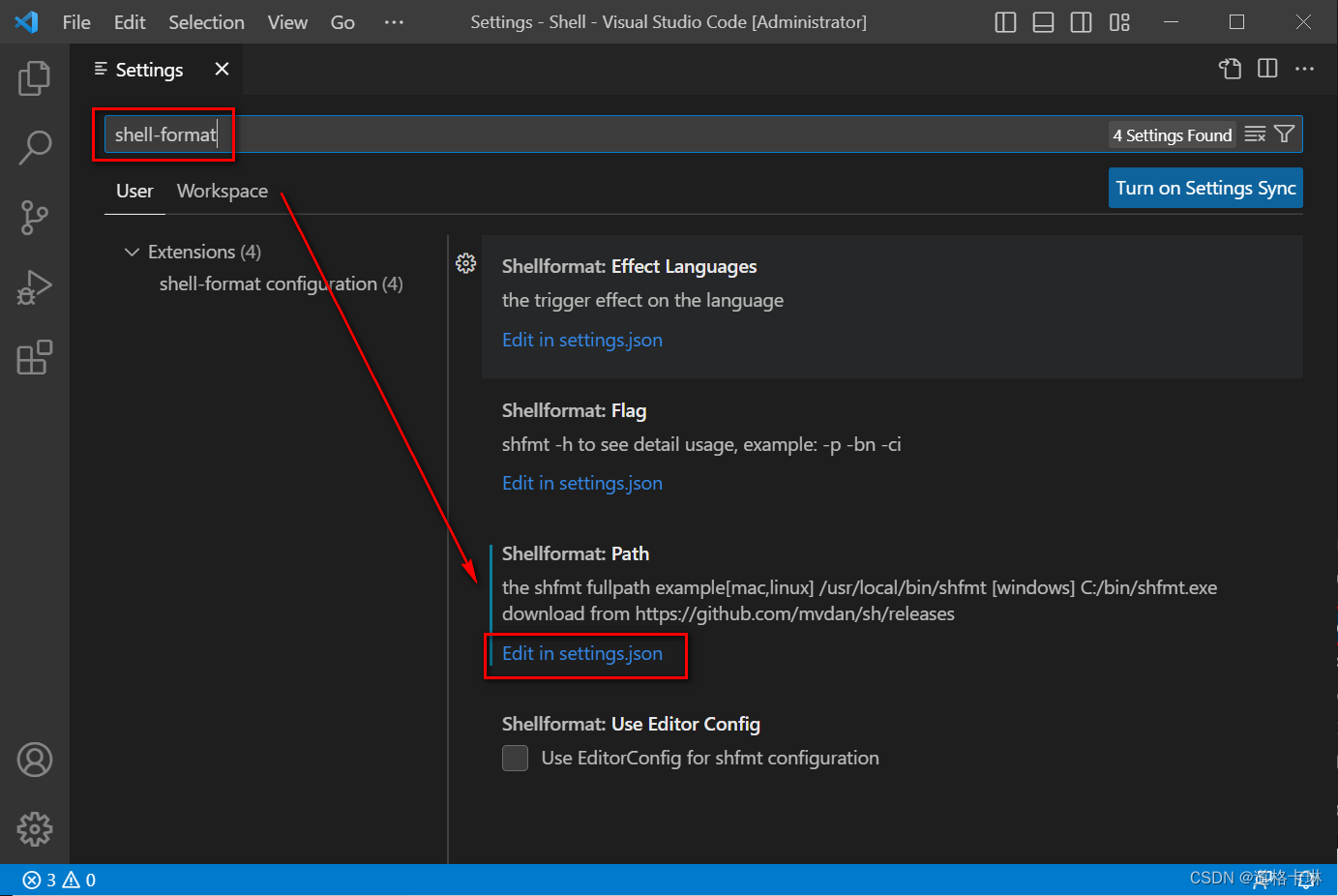The width and height of the screenshot is (1338, 896).
Task: Select shell-format configuration (4) tree item
Action: (281, 284)
